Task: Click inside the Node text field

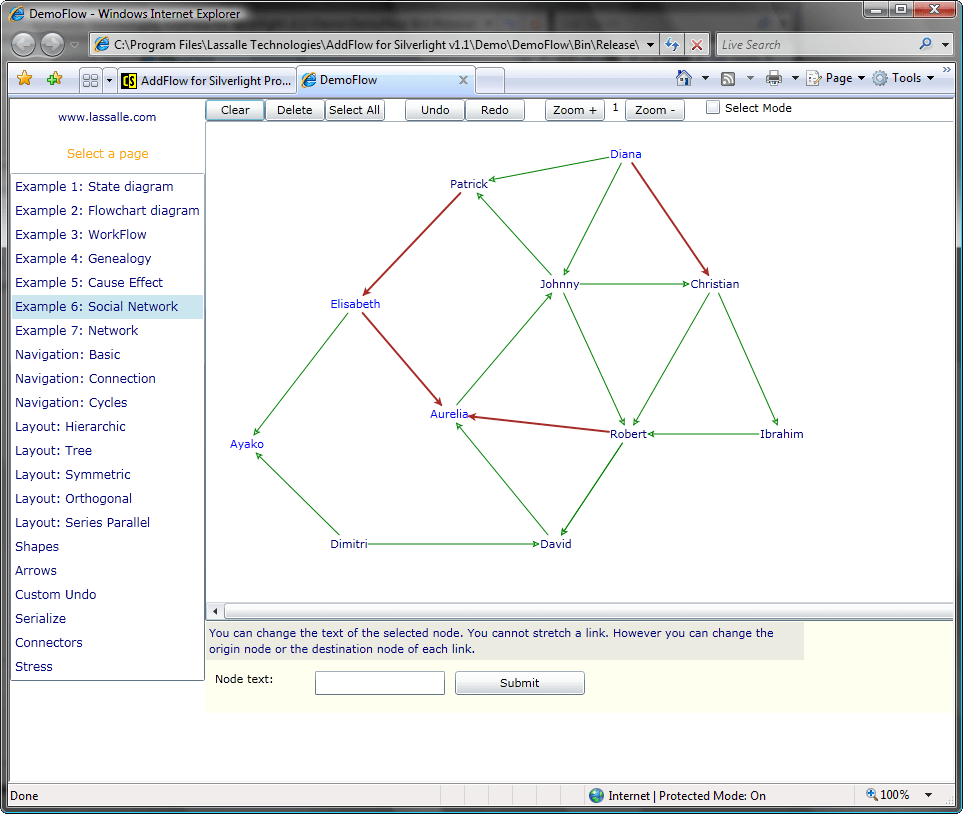Action: [x=379, y=683]
